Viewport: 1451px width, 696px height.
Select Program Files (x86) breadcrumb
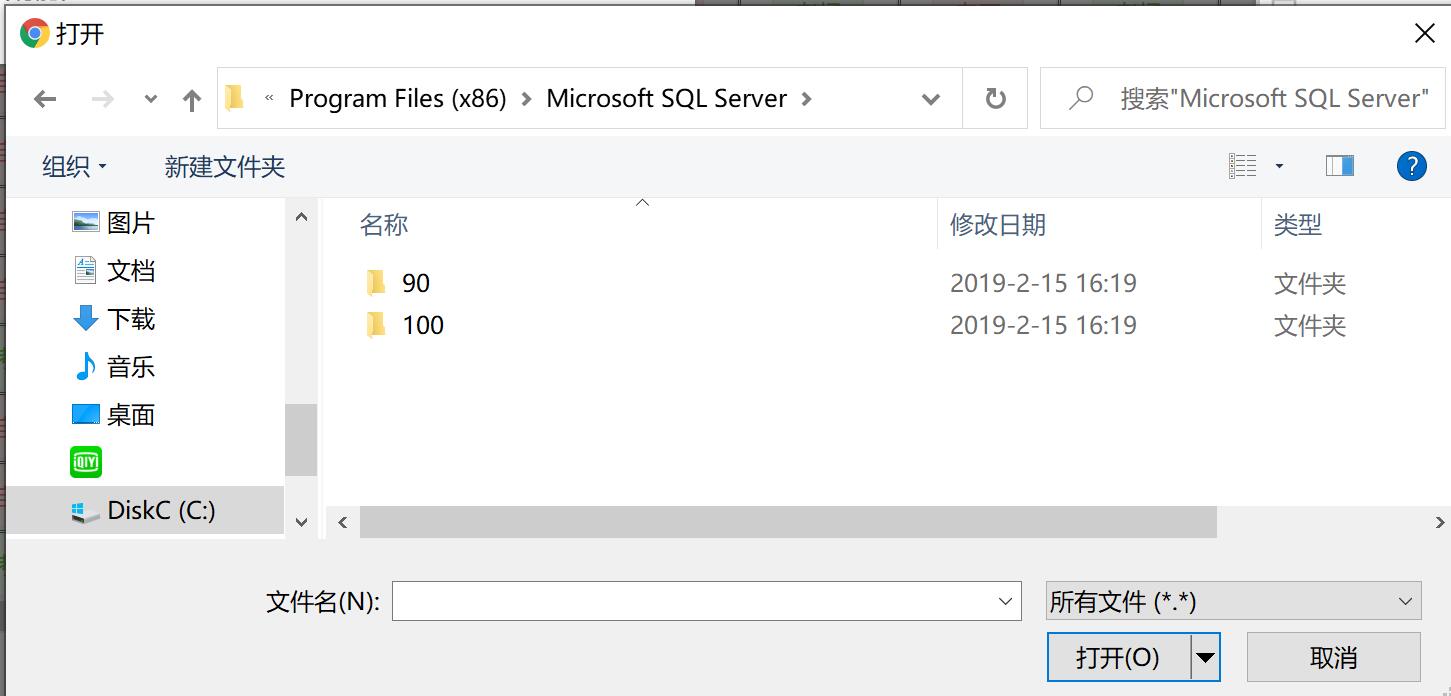coord(398,99)
